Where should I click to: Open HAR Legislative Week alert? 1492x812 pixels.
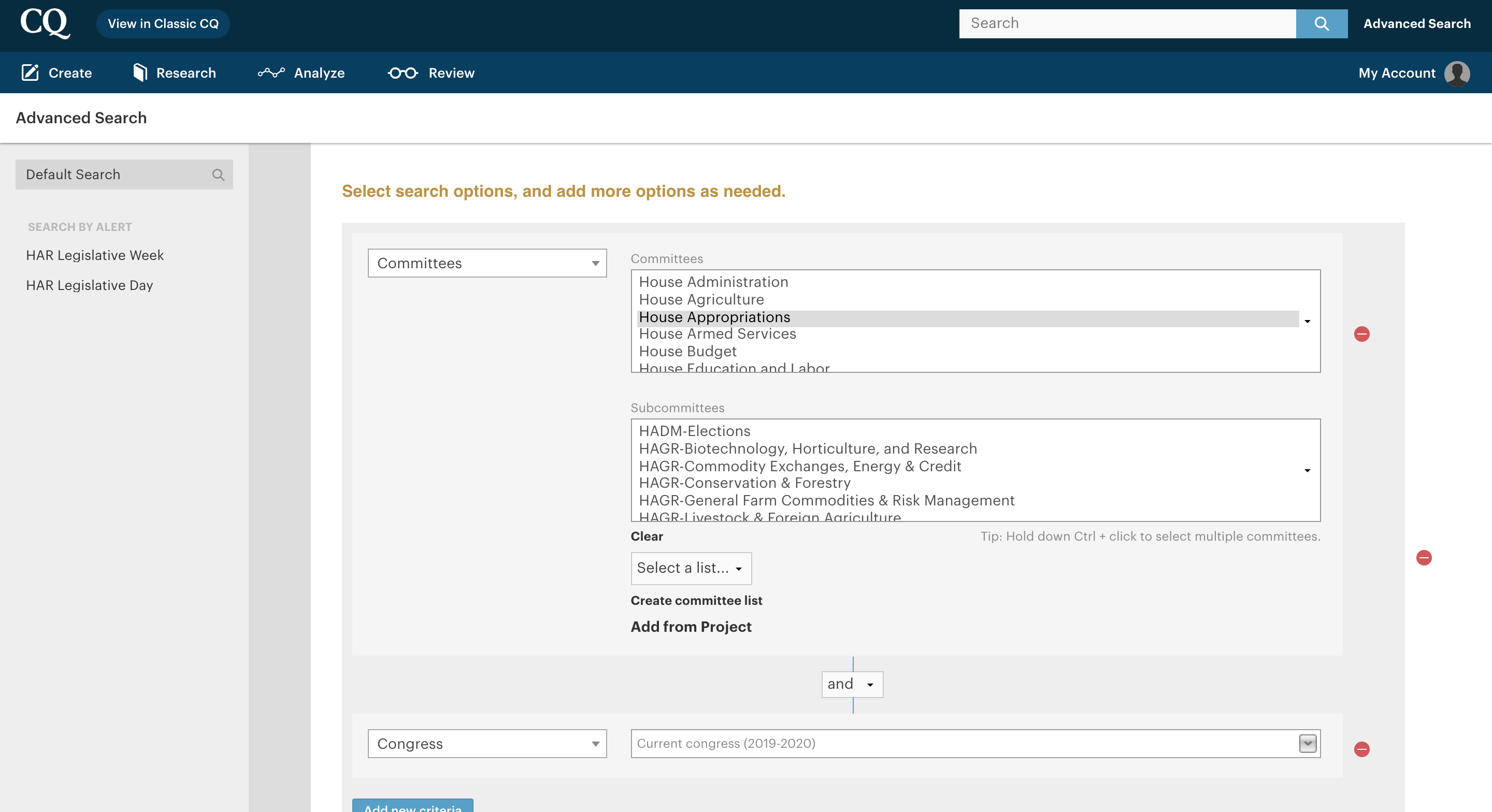[x=95, y=255]
